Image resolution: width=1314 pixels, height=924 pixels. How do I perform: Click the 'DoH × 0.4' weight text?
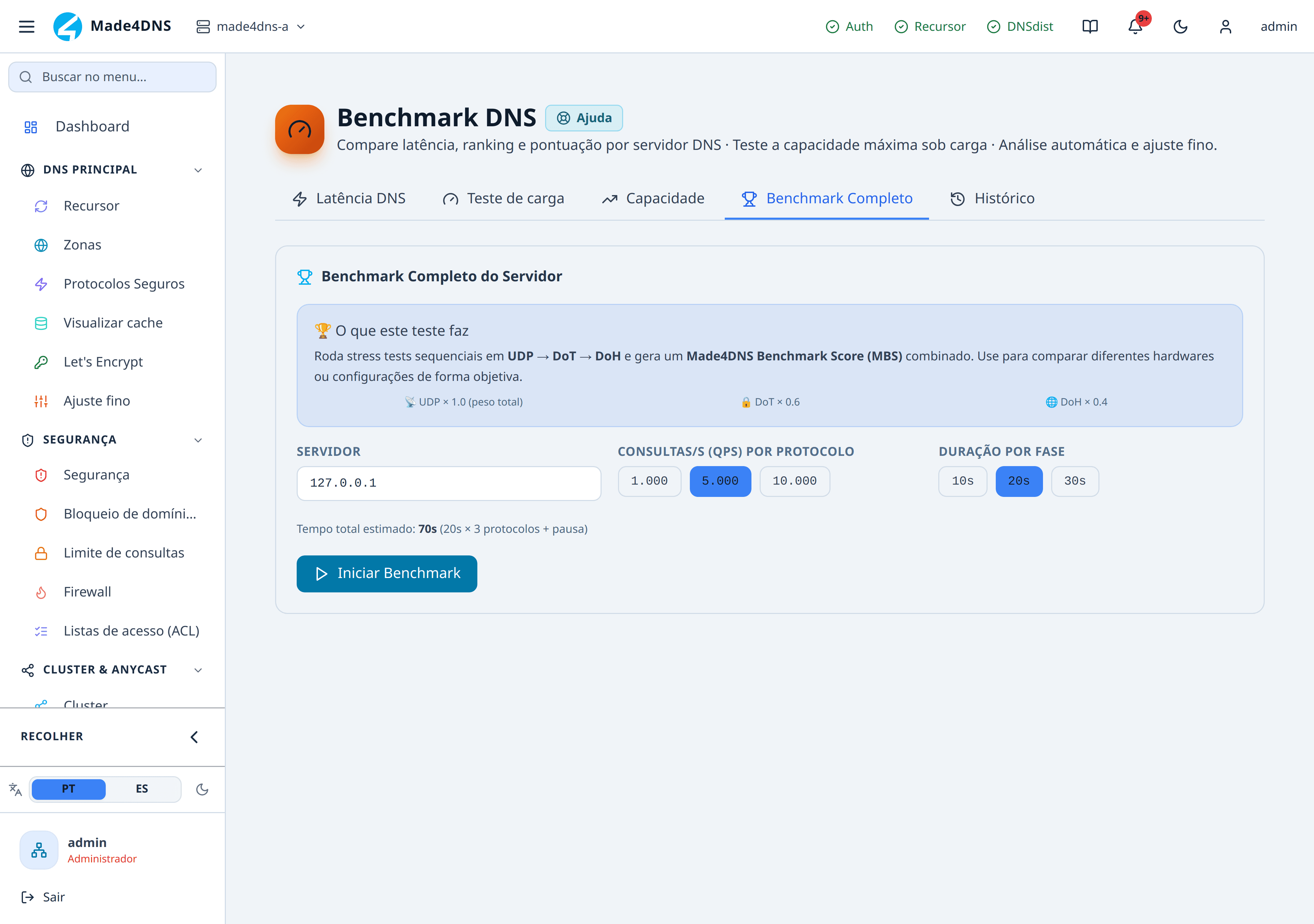[1077, 402]
